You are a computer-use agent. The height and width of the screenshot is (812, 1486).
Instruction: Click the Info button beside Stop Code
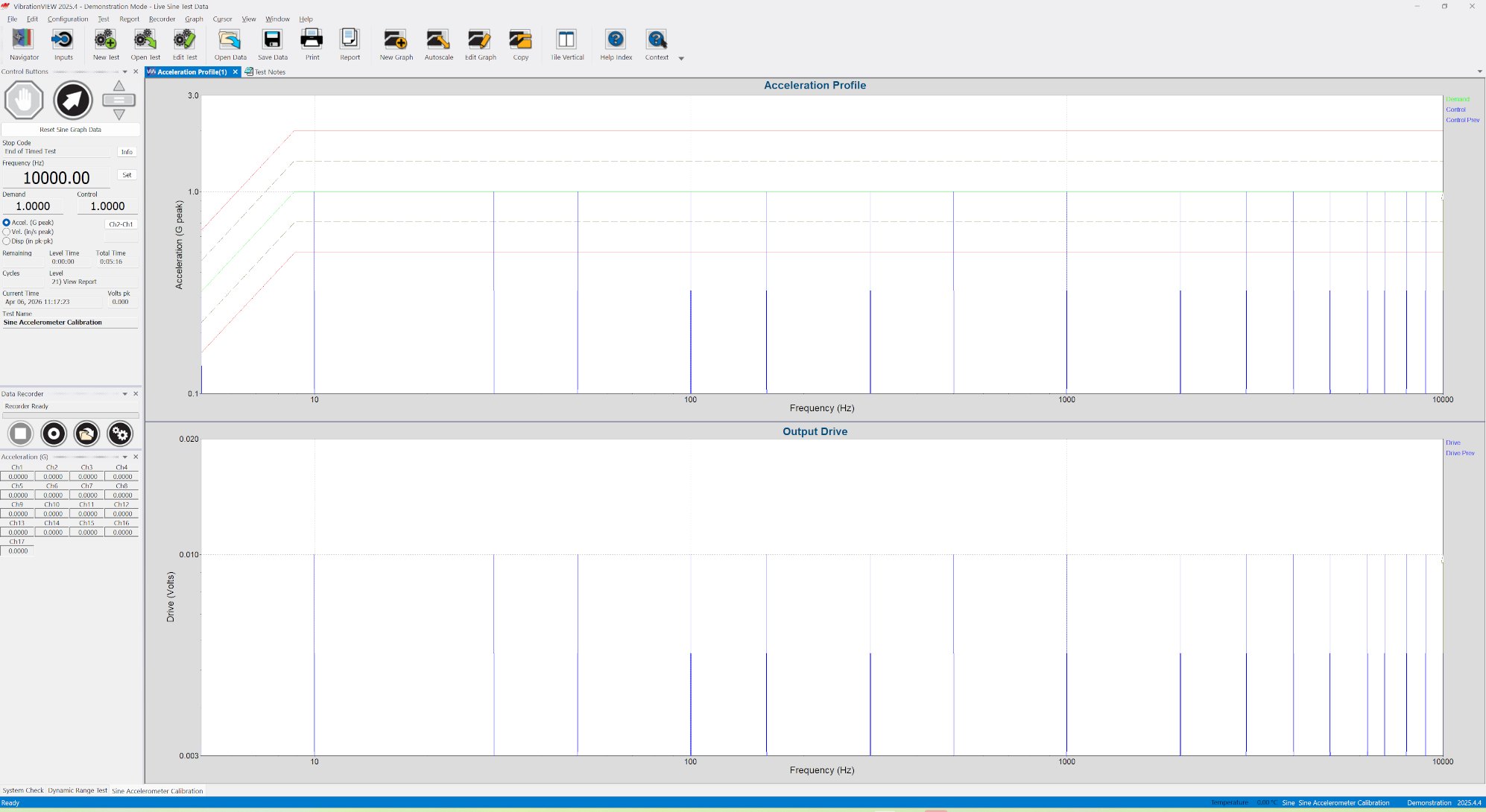pyautogui.click(x=127, y=152)
